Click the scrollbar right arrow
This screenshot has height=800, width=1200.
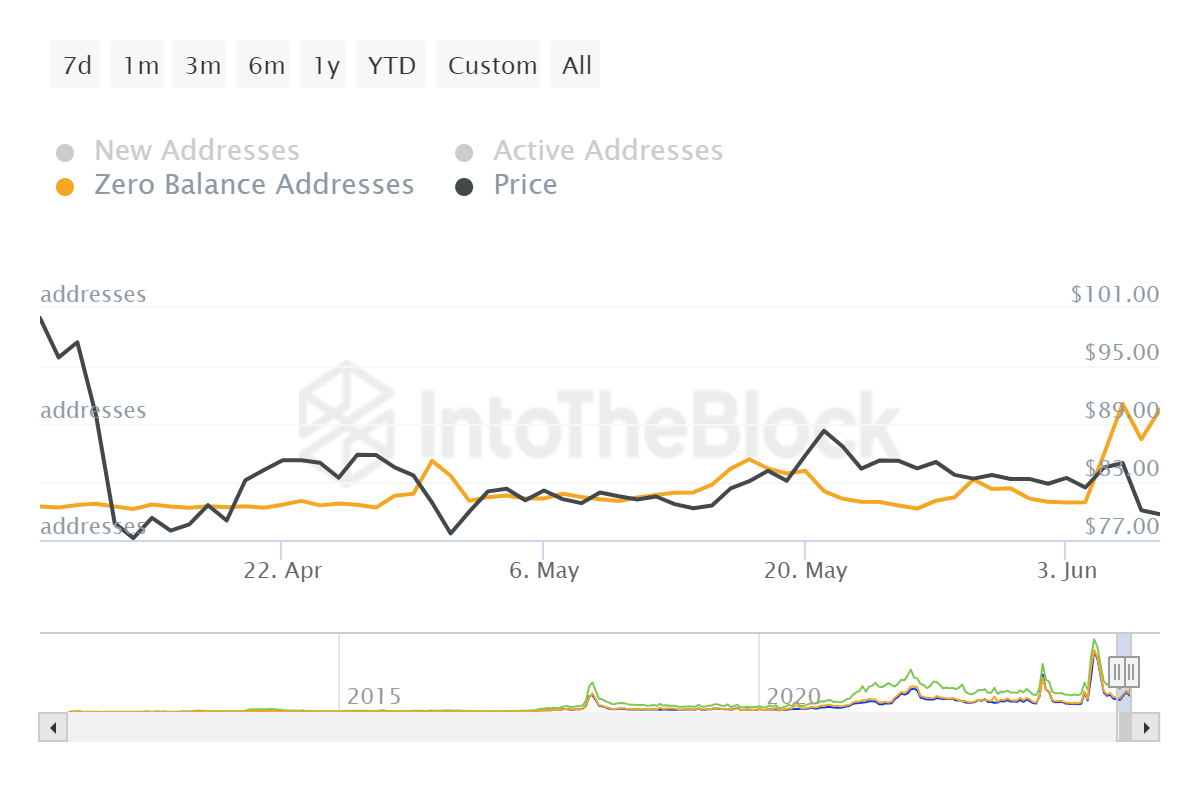coord(1148,727)
